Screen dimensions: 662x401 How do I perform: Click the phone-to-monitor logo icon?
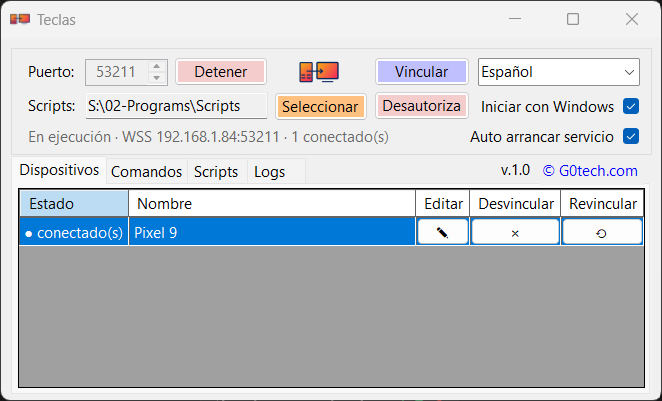pyautogui.click(x=319, y=72)
